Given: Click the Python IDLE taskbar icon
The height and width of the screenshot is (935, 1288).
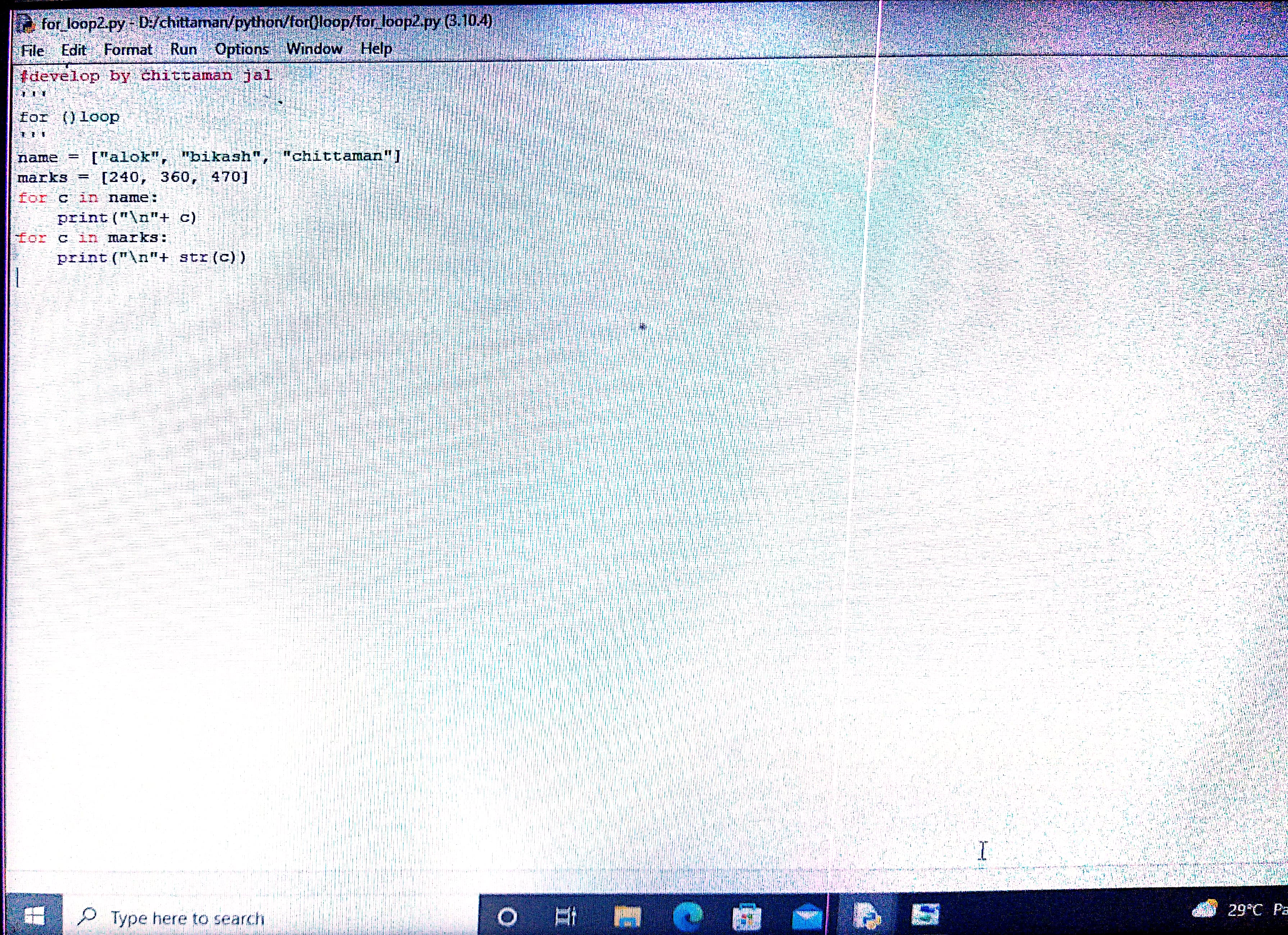Looking at the screenshot, I should click(867, 915).
